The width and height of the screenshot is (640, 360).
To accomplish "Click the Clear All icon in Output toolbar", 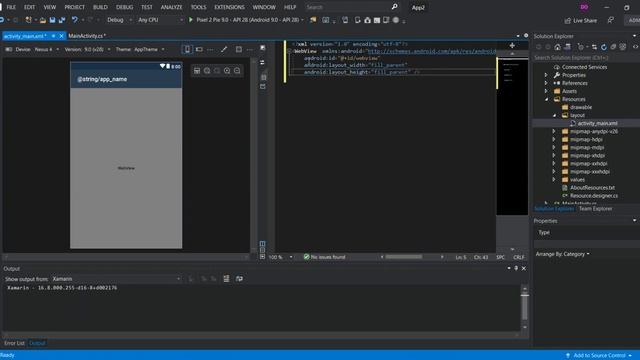I will [226, 279].
